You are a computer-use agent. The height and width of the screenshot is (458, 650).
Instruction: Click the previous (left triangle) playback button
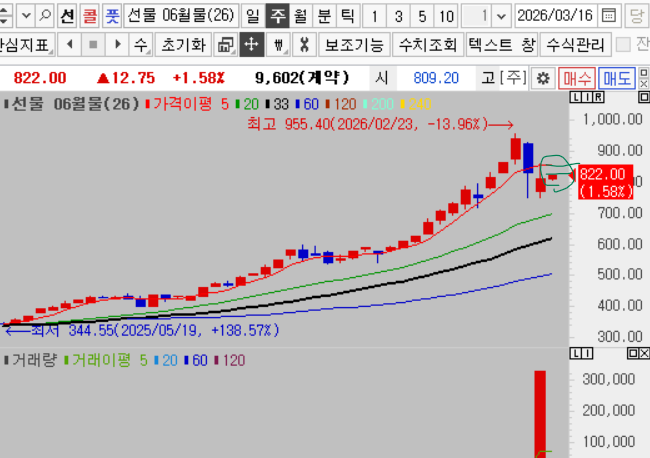(70, 44)
